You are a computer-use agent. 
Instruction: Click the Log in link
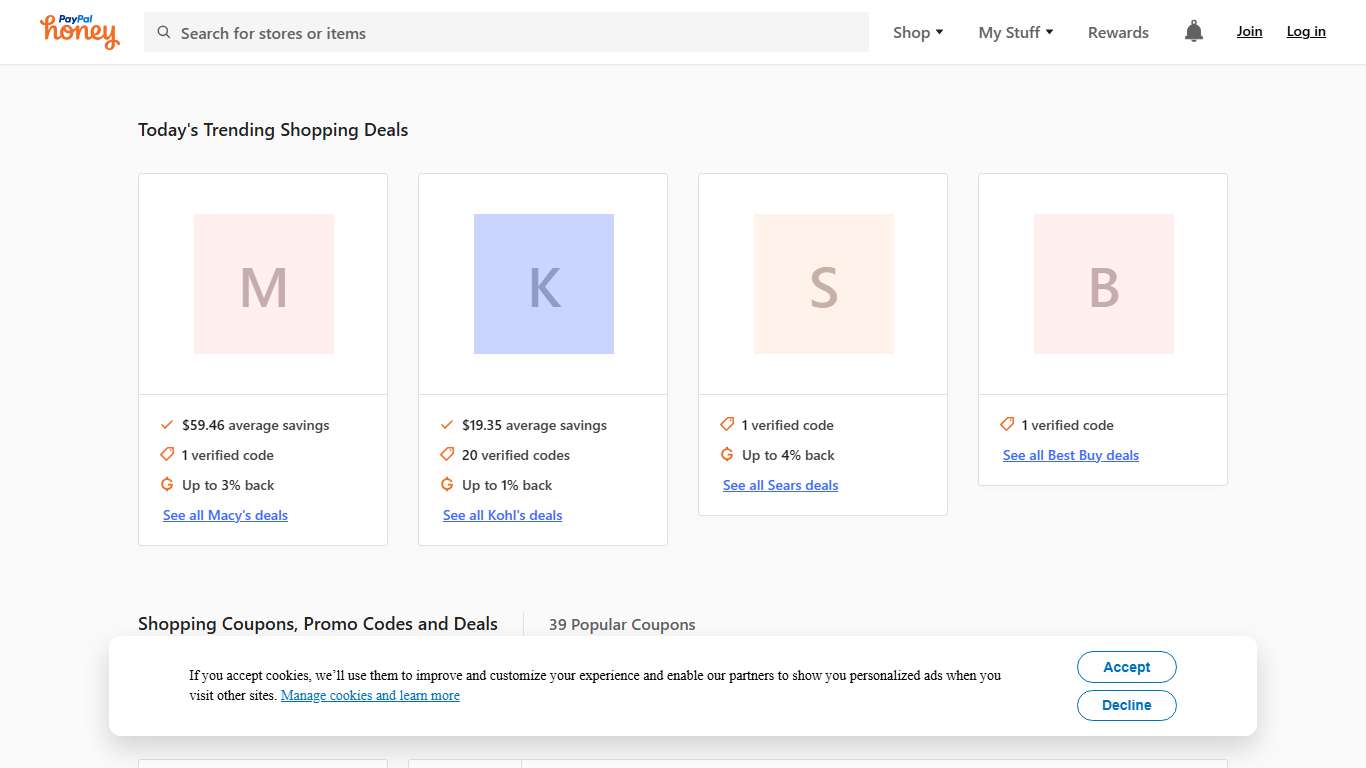pyautogui.click(x=1306, y=32)
